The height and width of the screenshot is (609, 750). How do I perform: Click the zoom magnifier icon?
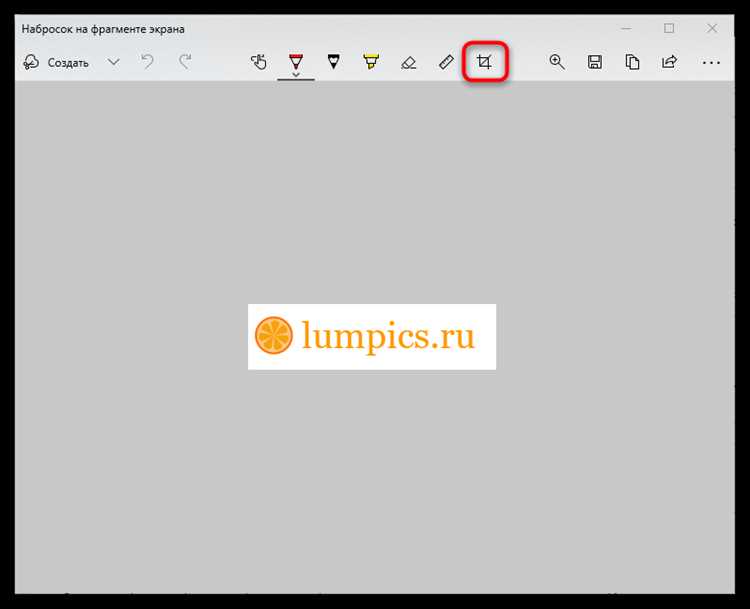[x=557, y=62]
